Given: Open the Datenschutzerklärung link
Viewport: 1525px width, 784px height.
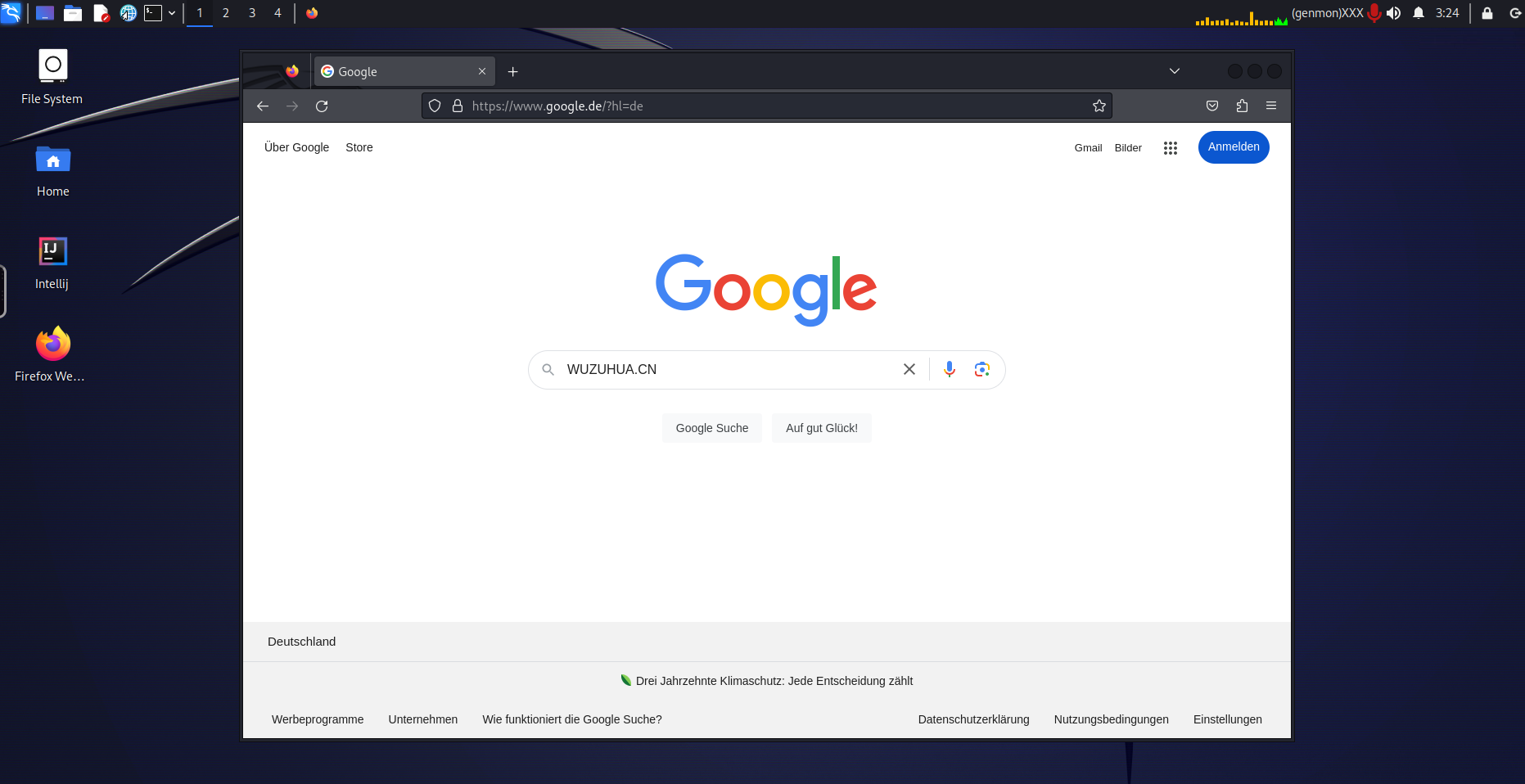Looking at the screenshot, I should [973, 719].
